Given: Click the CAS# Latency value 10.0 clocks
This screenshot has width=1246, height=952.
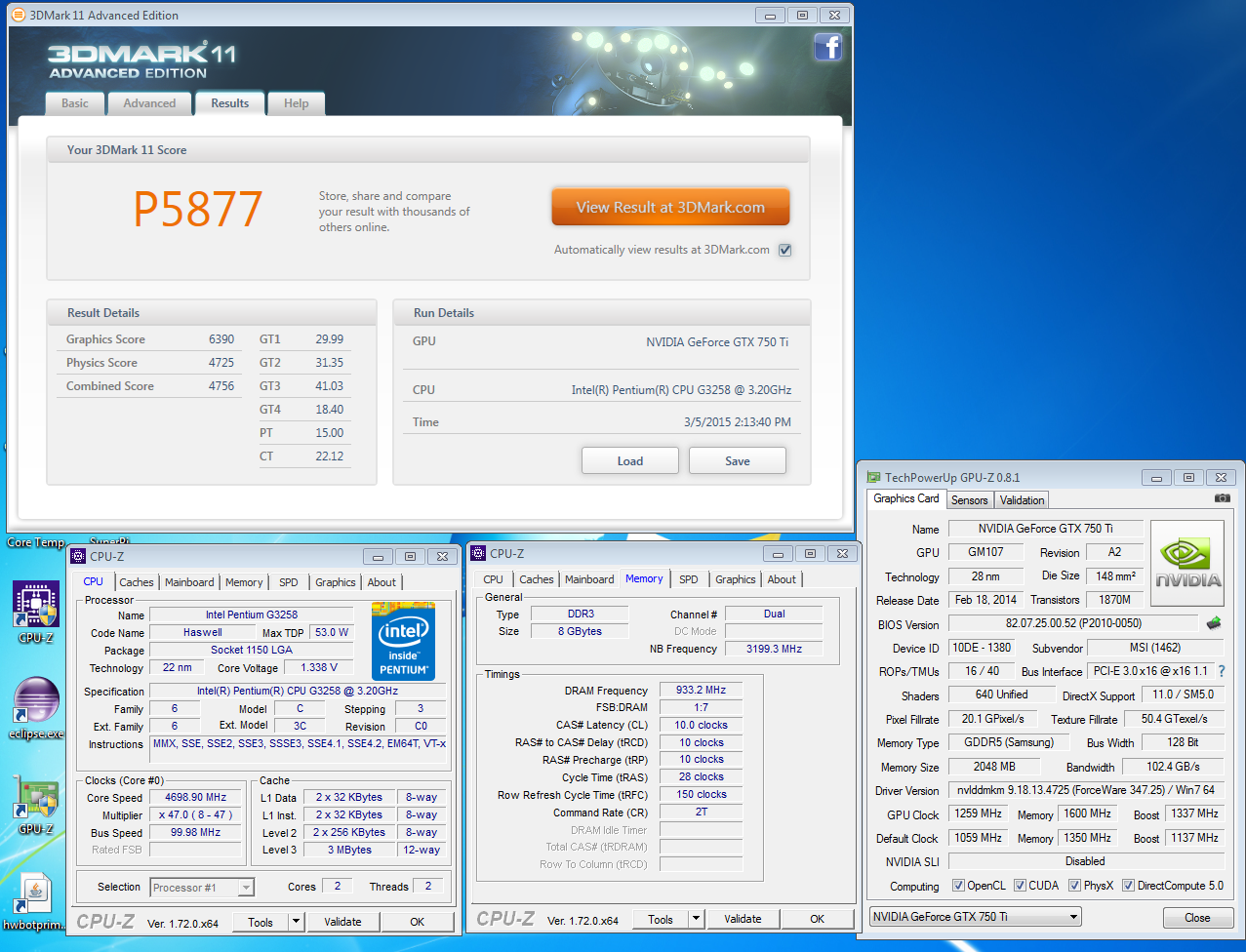Looking at the screenshot, I should click(x=702, y=725).
